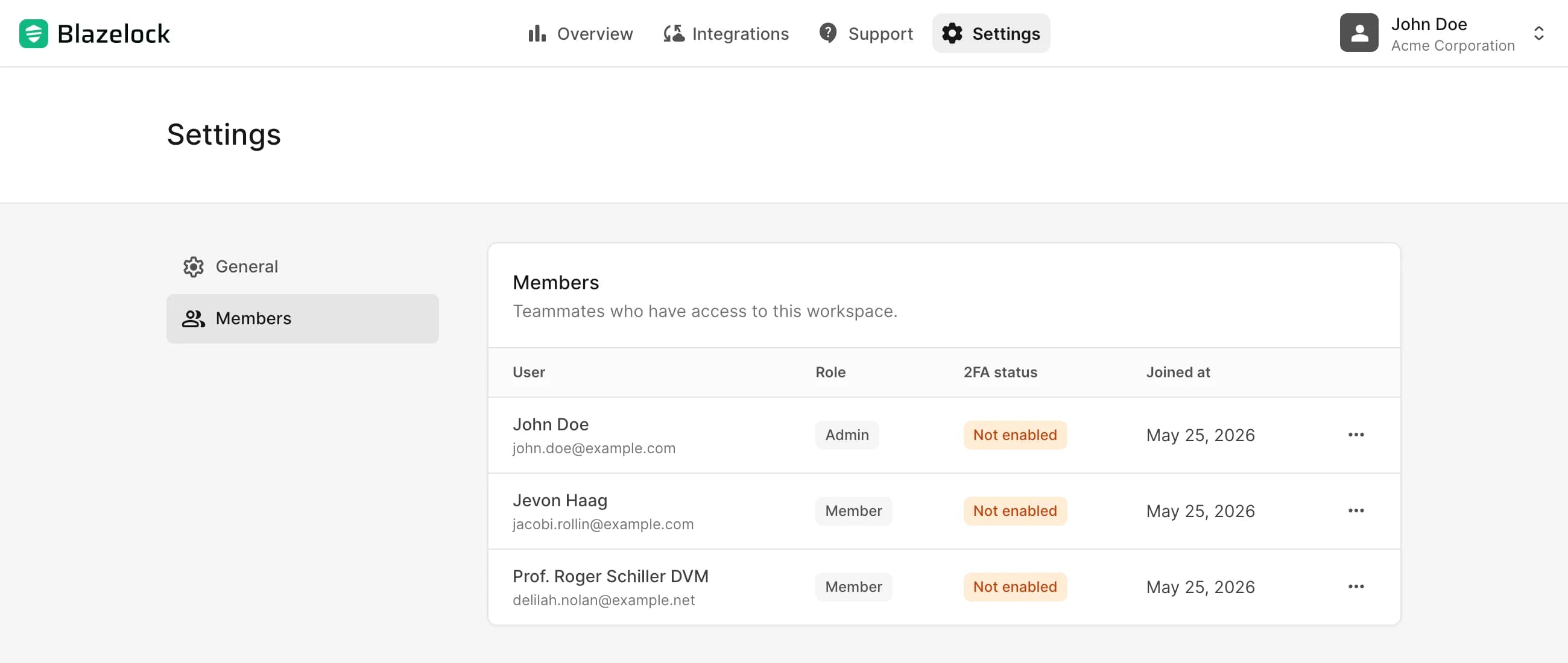Image resolution: width=1568 pixels, height=663 pixels.
Task: Open the Overview nav item
Action: 581,34
